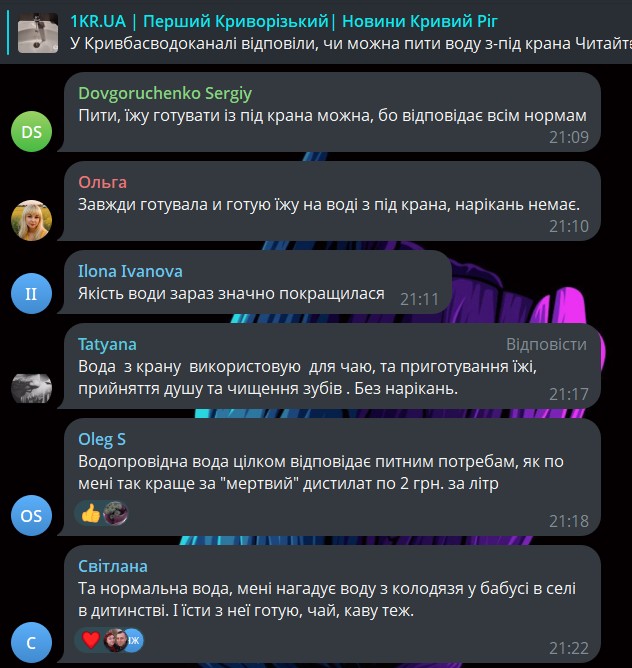Open Tatyana's grayscale profile avatar
Image resolution: width=632 pixels, height=668 pixels.
tap(32, 388)
